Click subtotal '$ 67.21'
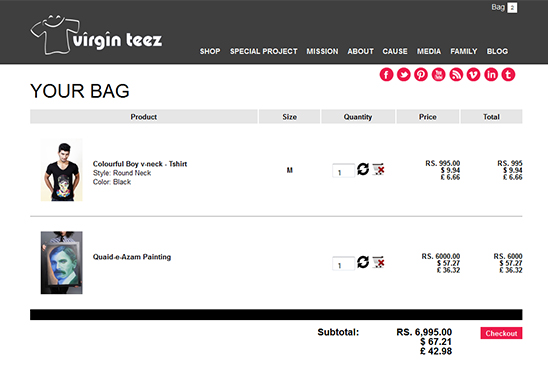Viewport: 548px width, 365px height. (x=436, y=342)
